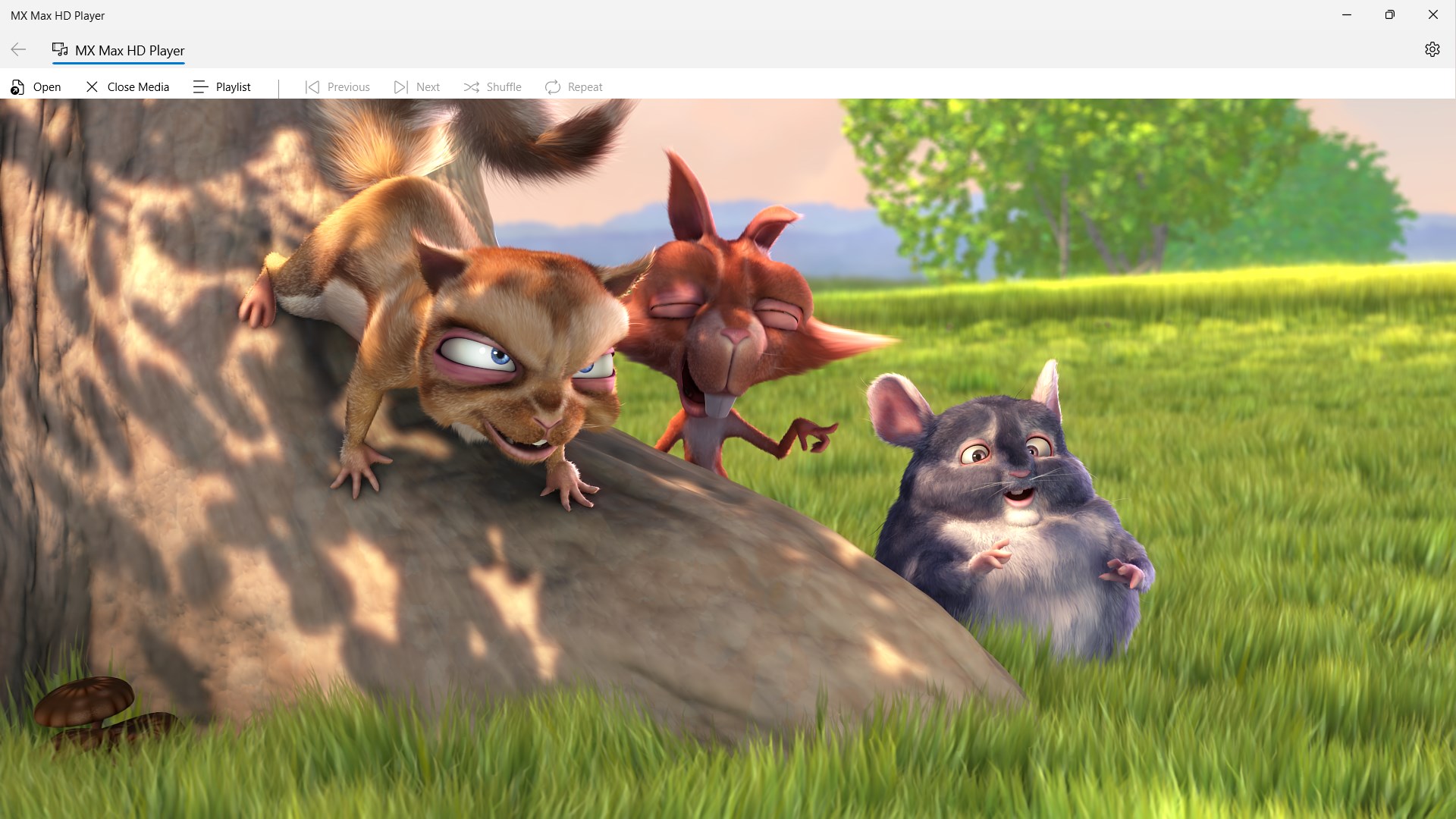Enable shuffle playback

(x=471, y=86)
